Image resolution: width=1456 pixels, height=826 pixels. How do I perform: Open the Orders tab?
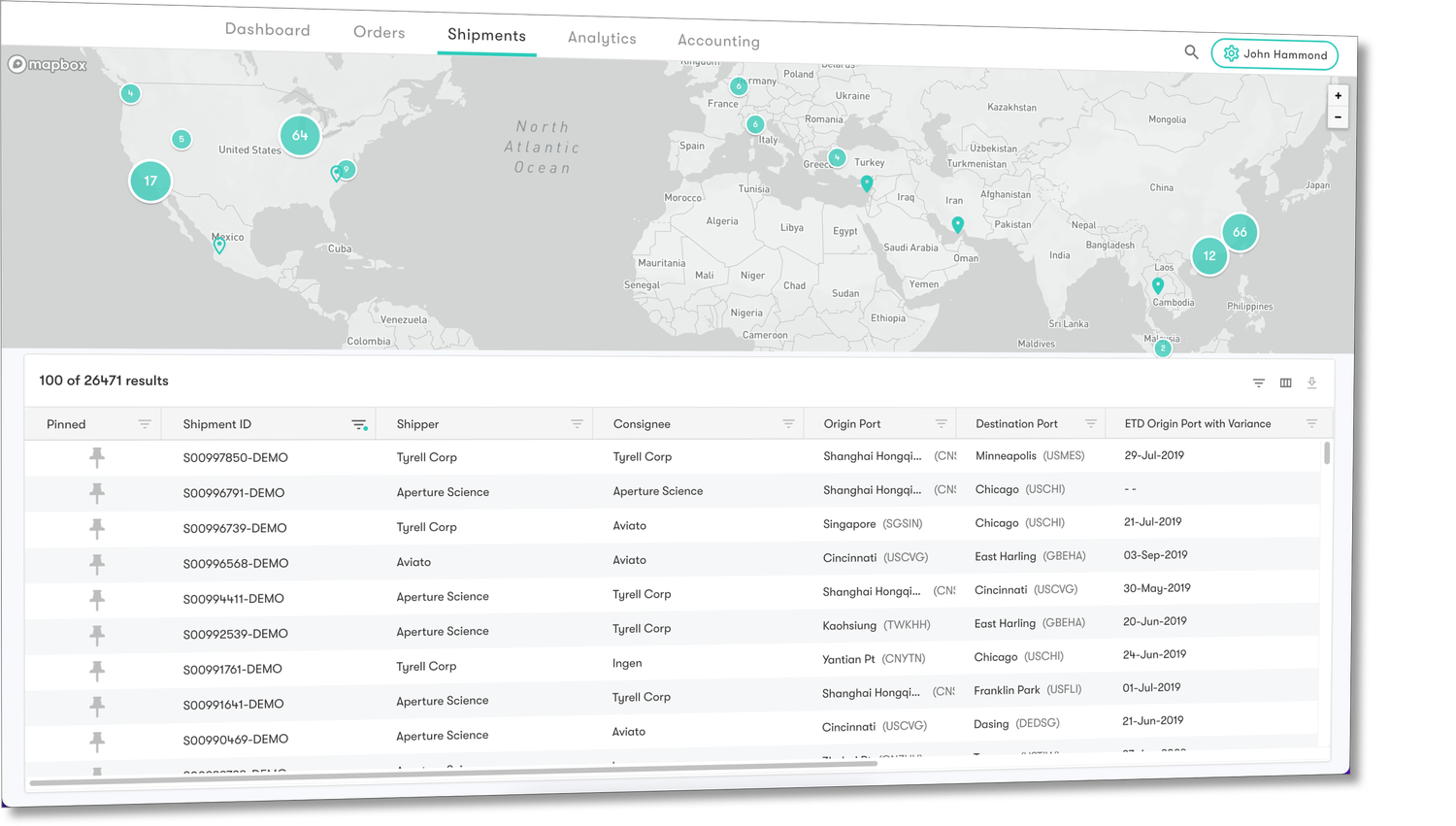(379, 32)
